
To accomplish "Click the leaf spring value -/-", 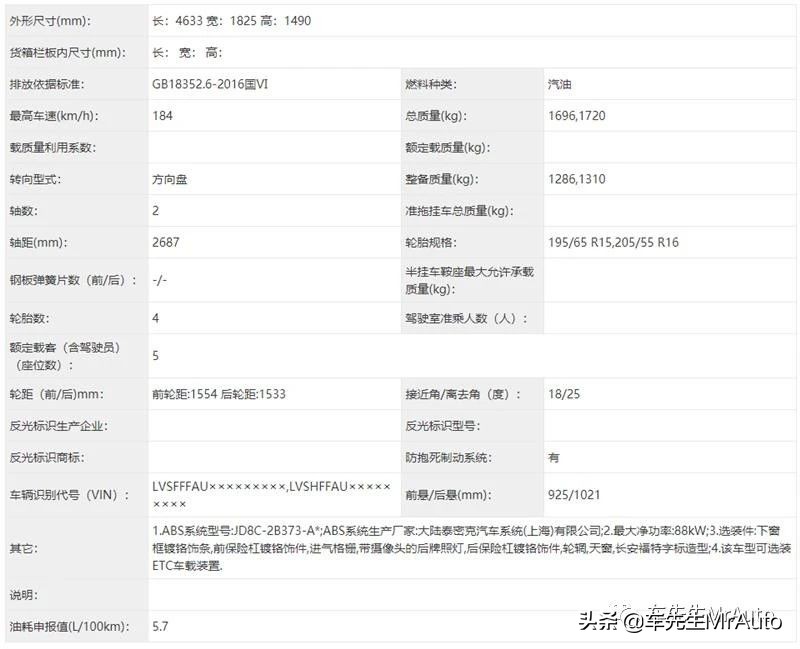I will tap(160, 281).
